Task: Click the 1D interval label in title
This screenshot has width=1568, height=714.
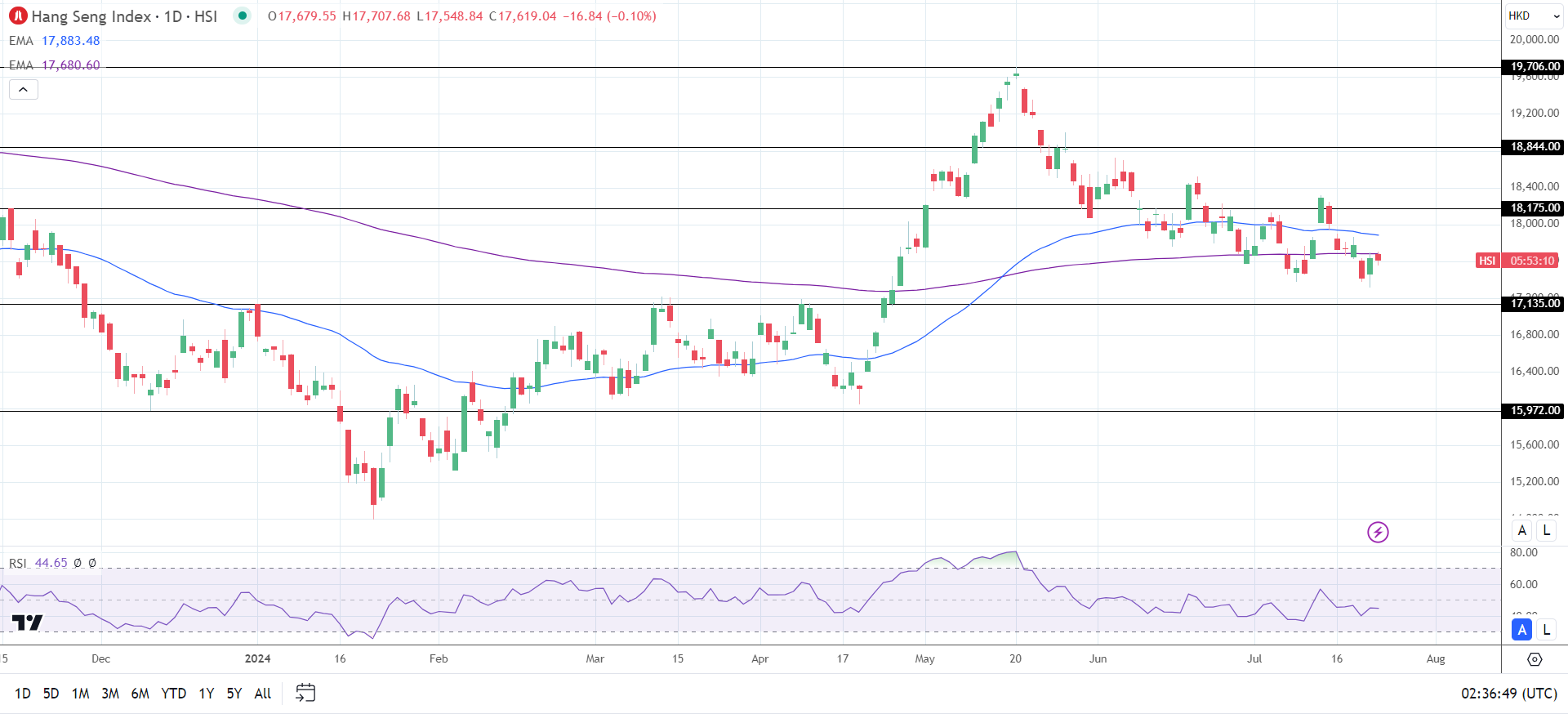Action: pos(173,16)
